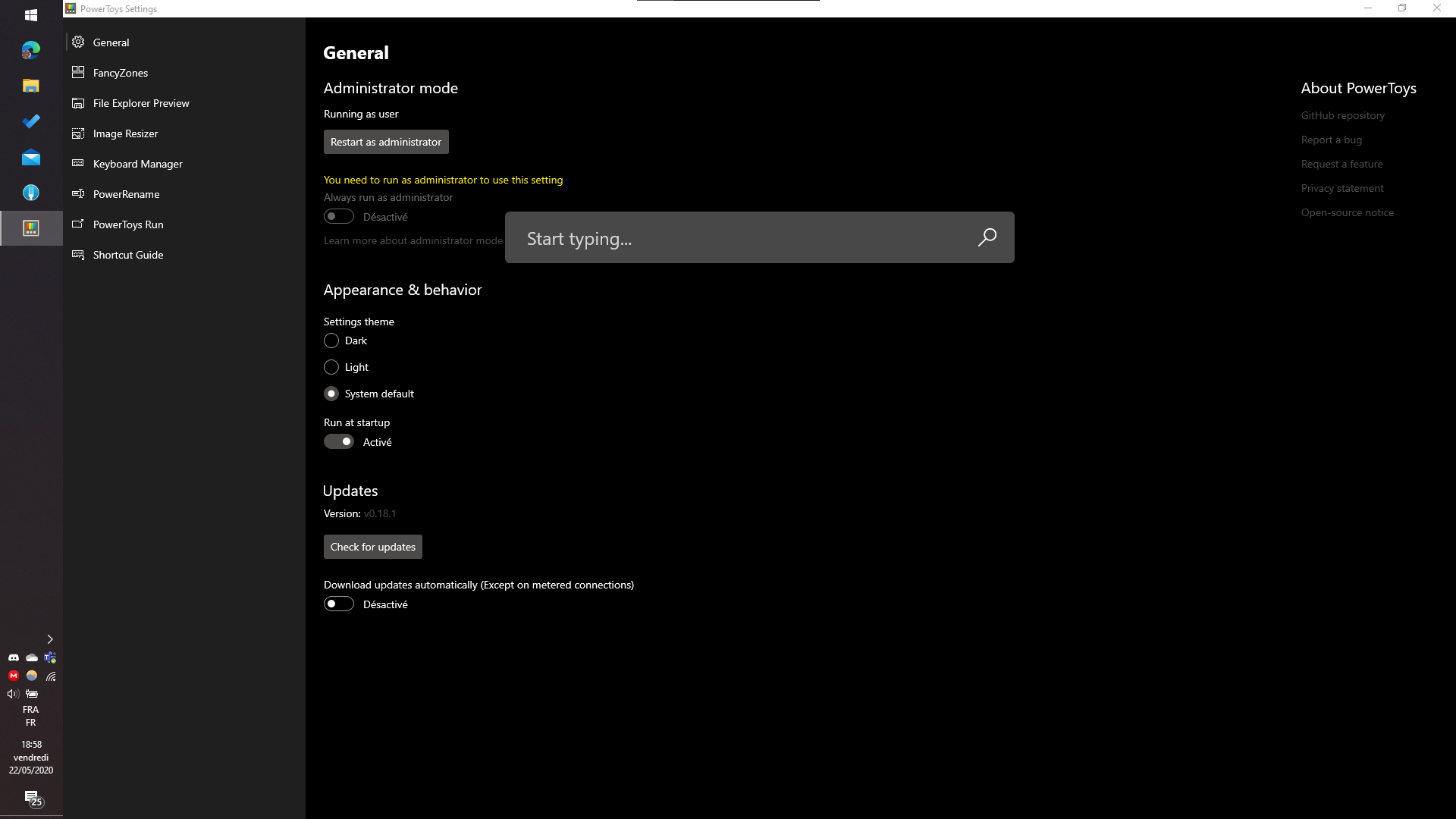Click Check for updates button
This screenshot has width=1456, height=819.
coord(373,547)
